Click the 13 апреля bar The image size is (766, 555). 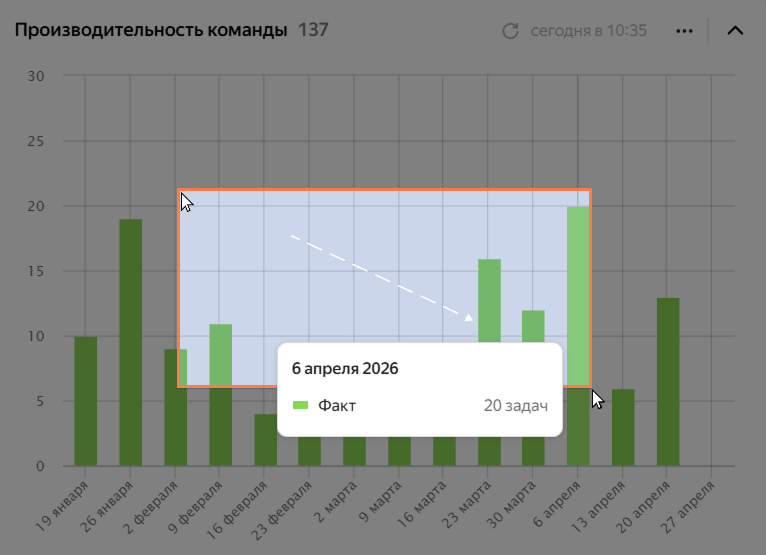(623, 427)
